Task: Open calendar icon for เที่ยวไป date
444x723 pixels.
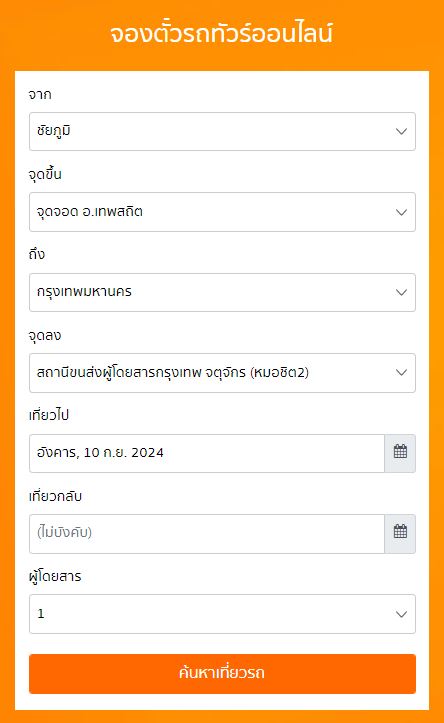Action: [x=400, y=453]
